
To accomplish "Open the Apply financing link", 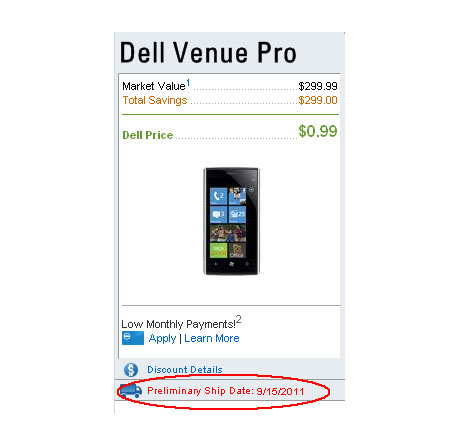I will [x=162, y=338].
